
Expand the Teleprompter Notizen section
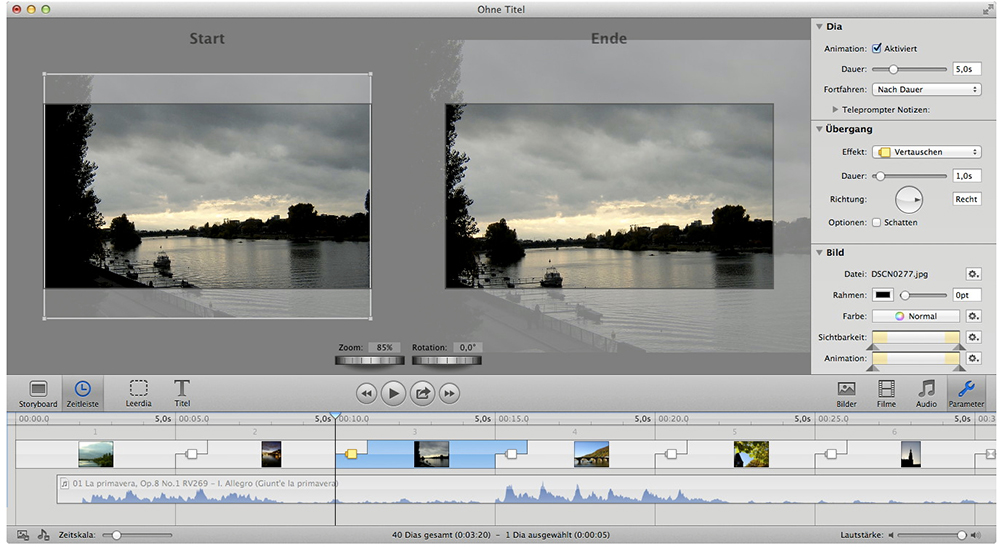pyautogui.click(x=835, y=109)
